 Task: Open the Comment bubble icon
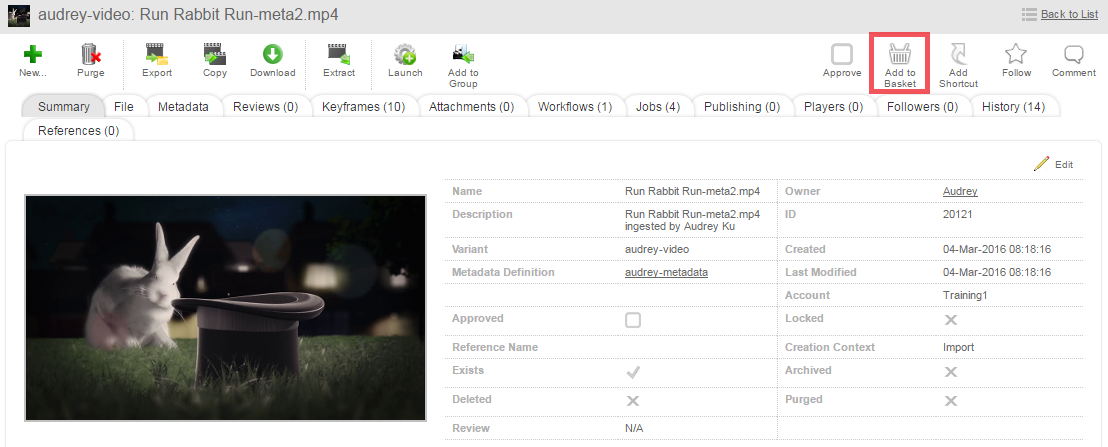(x=1074, y=55)
